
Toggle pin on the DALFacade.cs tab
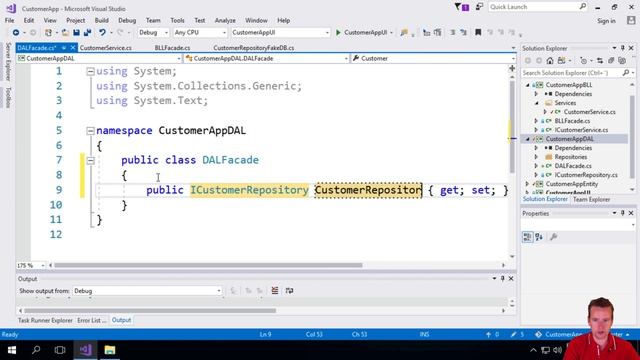click(64, 48)
